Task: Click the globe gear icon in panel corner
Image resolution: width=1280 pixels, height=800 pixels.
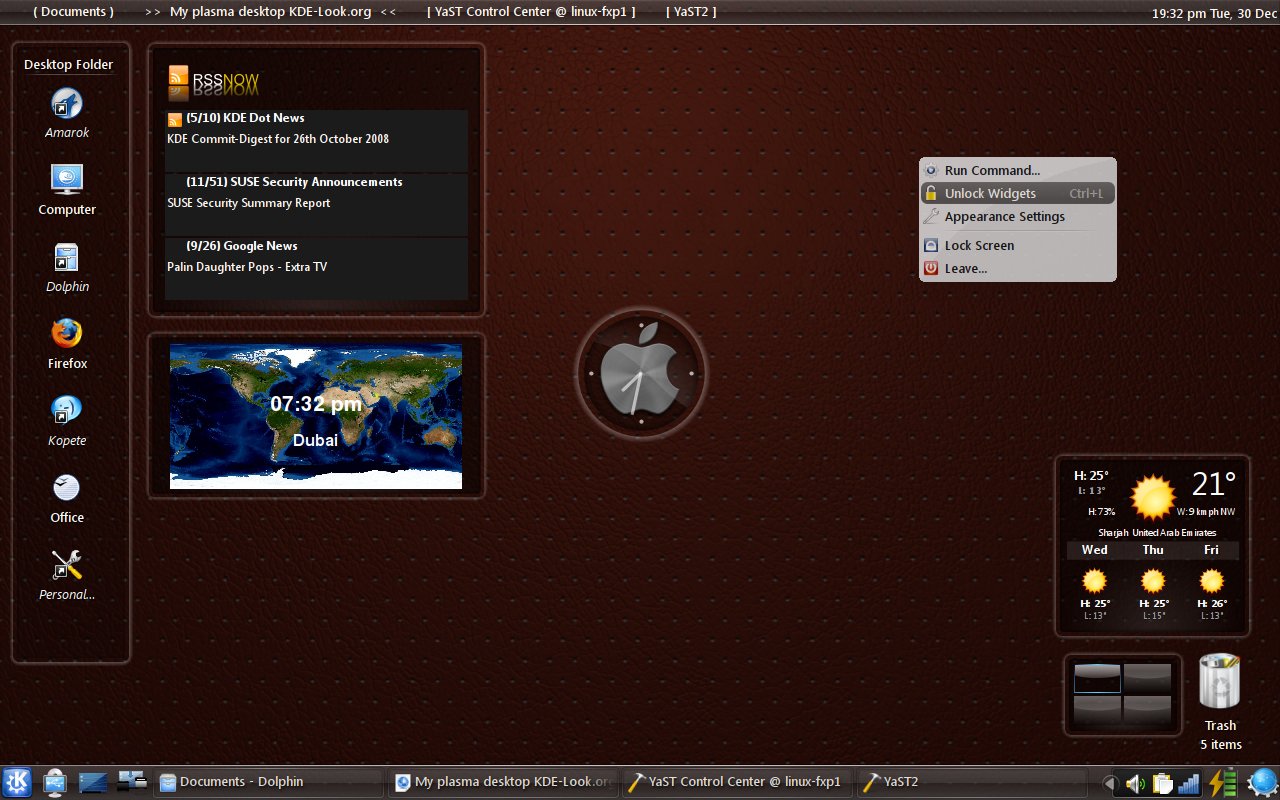Action: tap(1262, 782)
